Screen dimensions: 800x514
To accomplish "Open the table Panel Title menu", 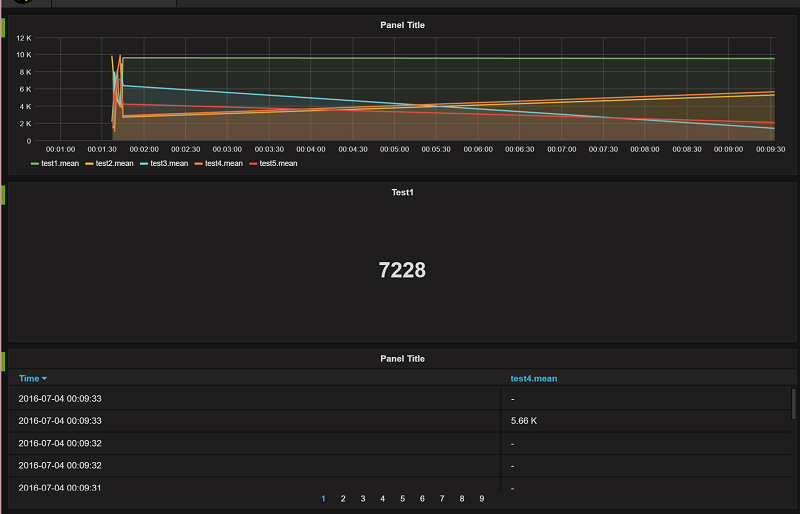I will (x=402, y=359).
